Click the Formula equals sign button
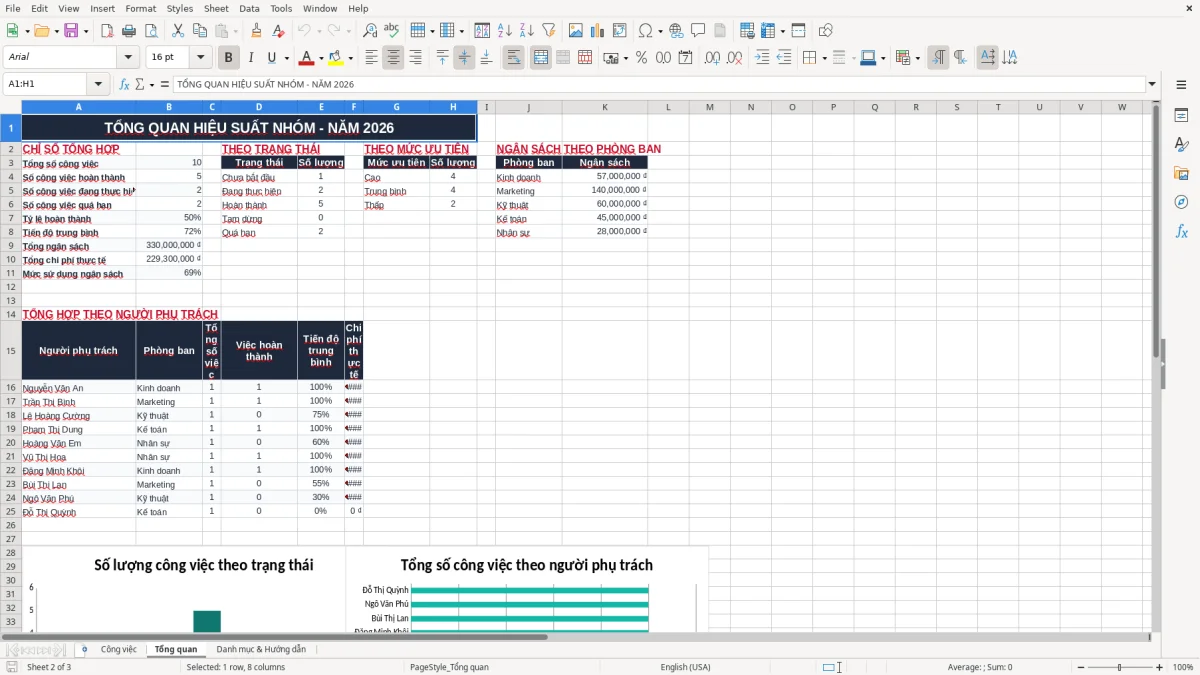Image resolution: width=1200 pixels, height=675 pixels. tap(164, 85)
